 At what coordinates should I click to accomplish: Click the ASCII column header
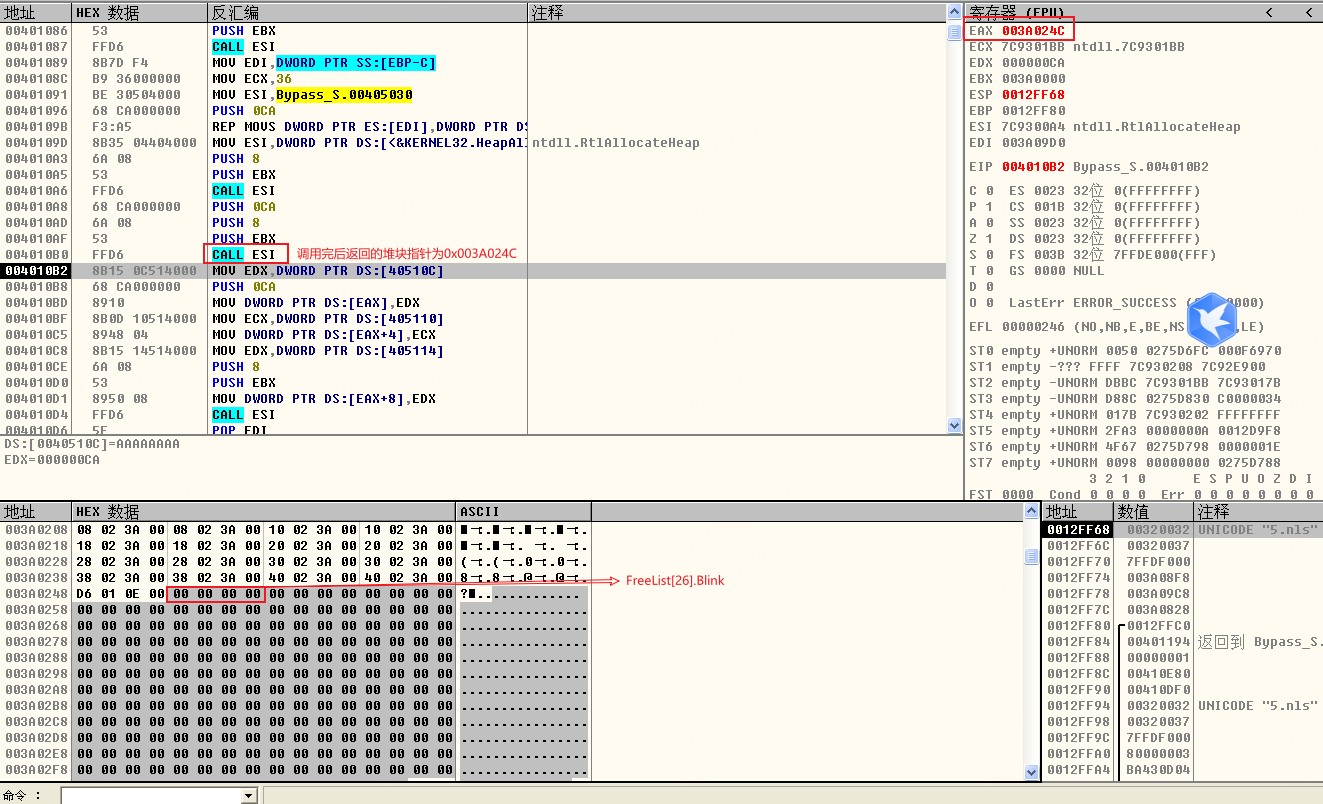[x=523, y=511]
